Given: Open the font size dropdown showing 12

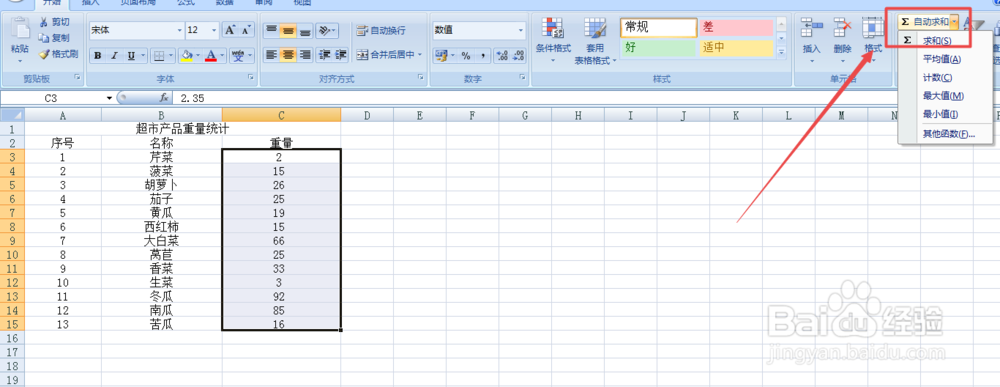Looking at the screenshot, I should 214,30.
